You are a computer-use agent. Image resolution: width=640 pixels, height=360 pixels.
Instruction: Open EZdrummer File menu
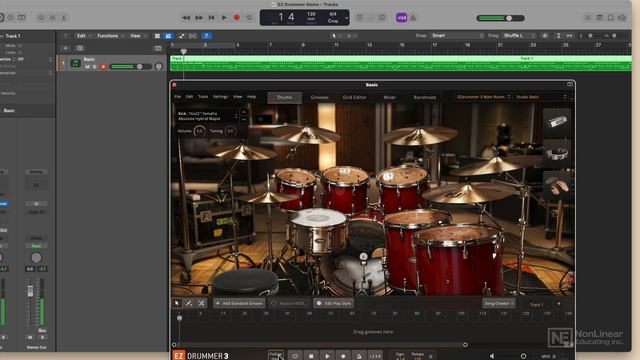(178, 97)
